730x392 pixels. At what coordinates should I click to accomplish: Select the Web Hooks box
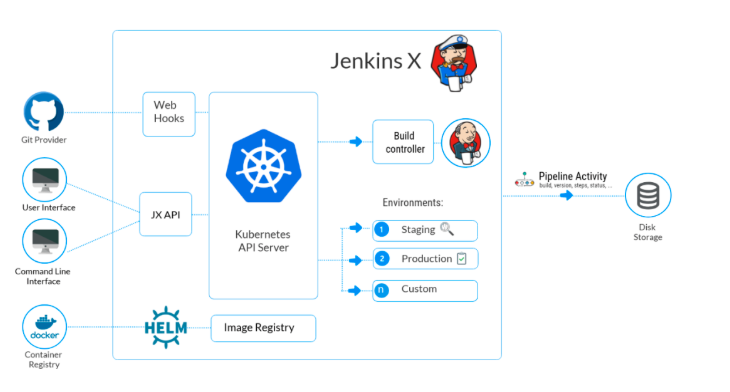pos(169,114)
